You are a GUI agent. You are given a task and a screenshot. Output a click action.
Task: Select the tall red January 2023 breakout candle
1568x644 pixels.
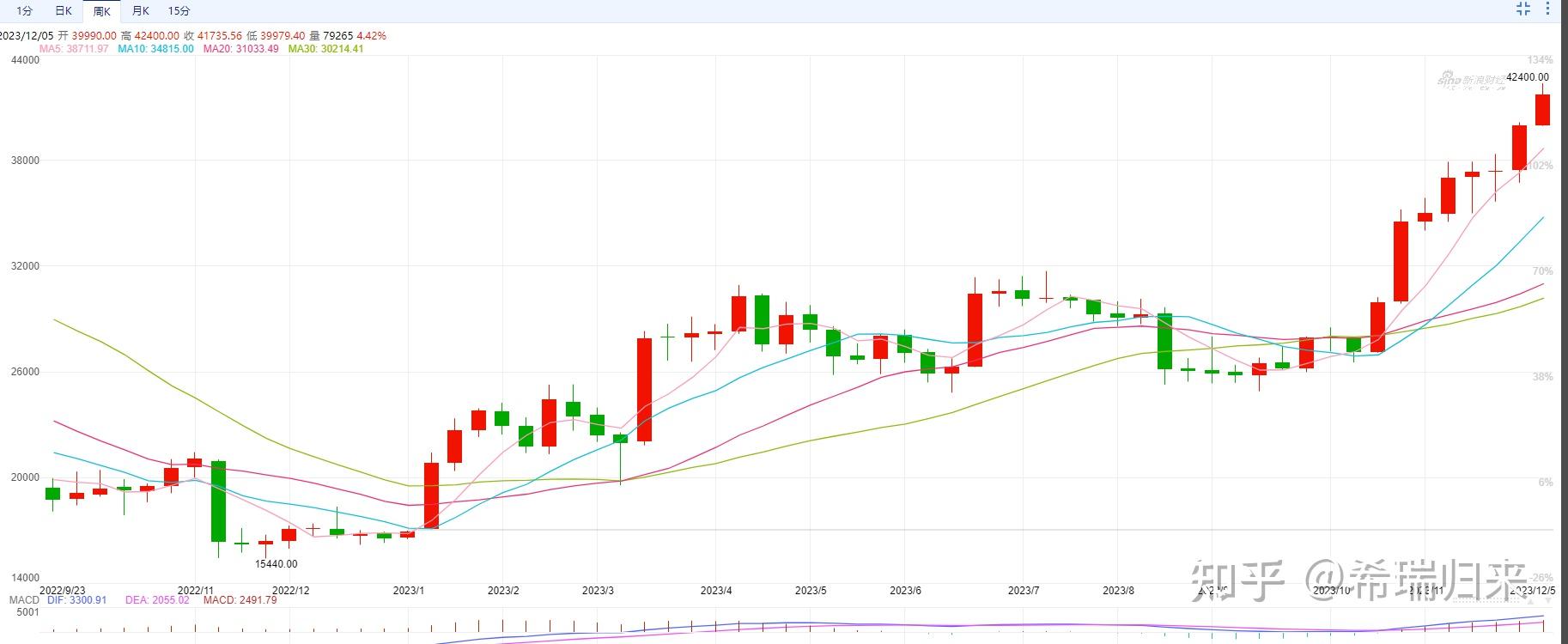(x=432, y=495)
